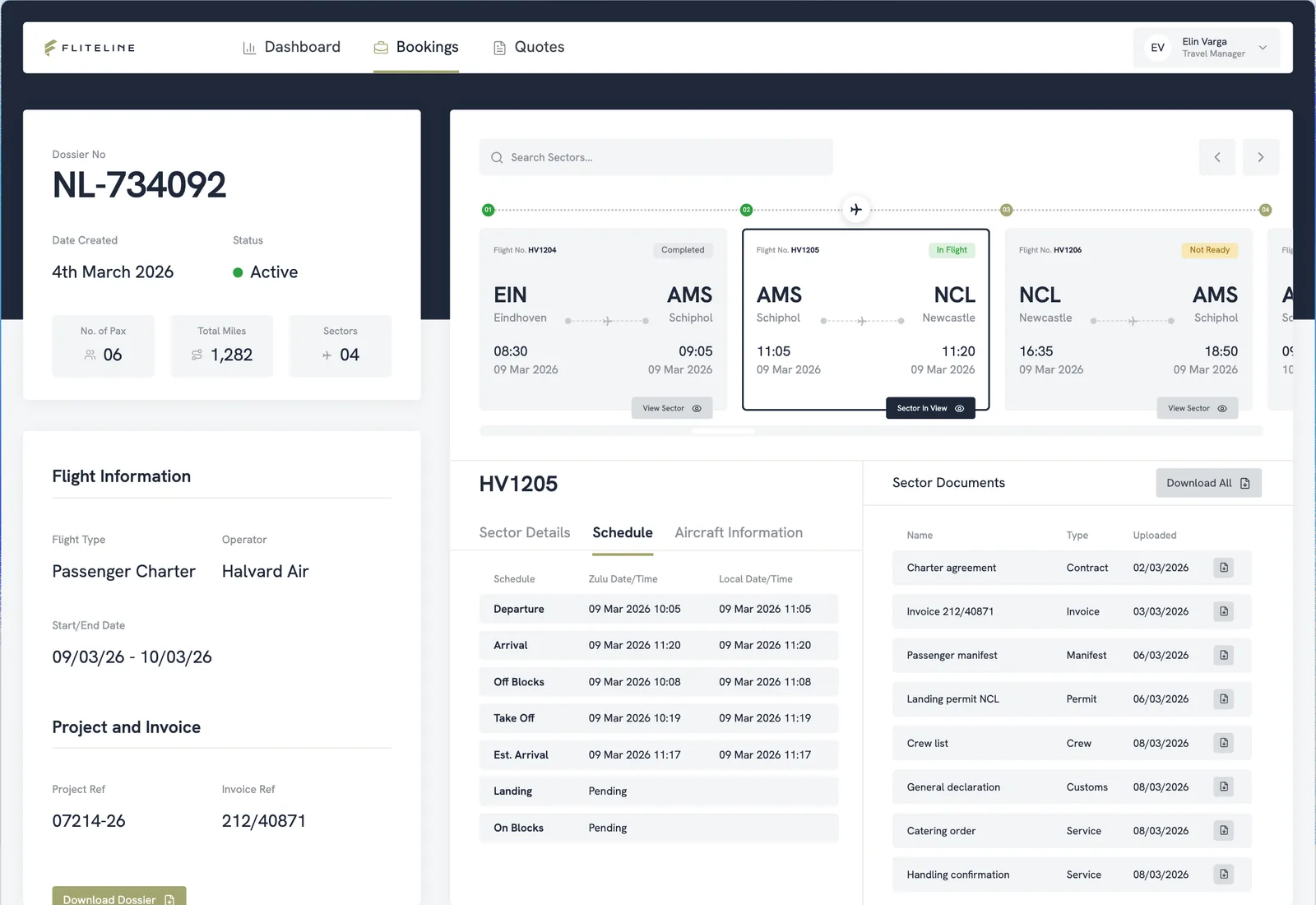Click the search magnifier icon
Image resolution: width=1316 pixels, height=905 pixels.
(497, 157)
